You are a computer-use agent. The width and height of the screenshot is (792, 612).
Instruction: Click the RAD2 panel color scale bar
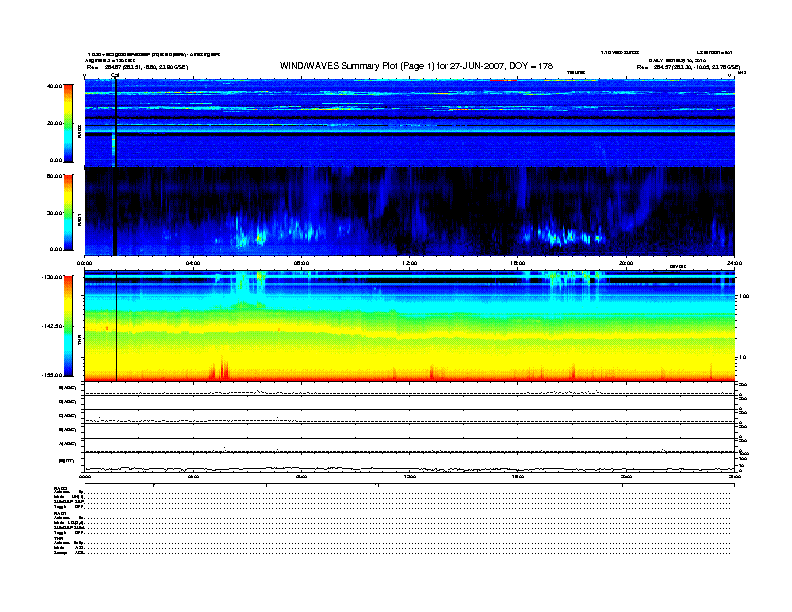tap(68, 123)
